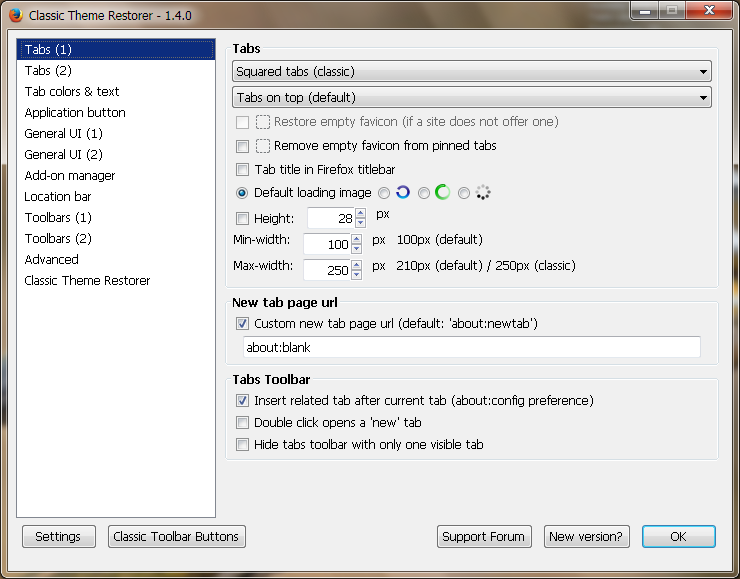Visit the Support Forum
The height and width of the screenshot is (579, 740).
tap(484, 537)
